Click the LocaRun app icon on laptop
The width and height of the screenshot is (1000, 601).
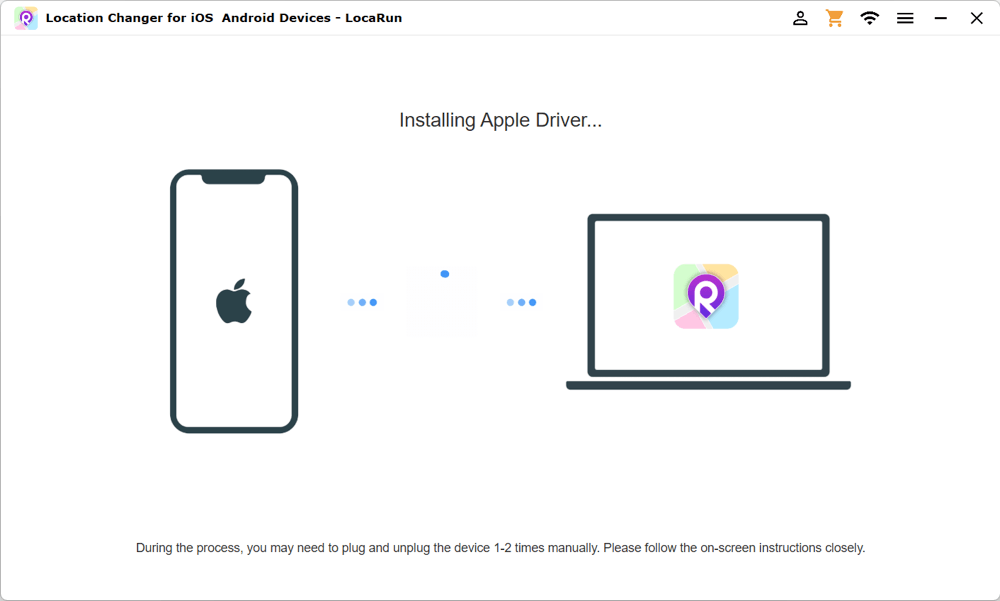[x=706, y=297]
